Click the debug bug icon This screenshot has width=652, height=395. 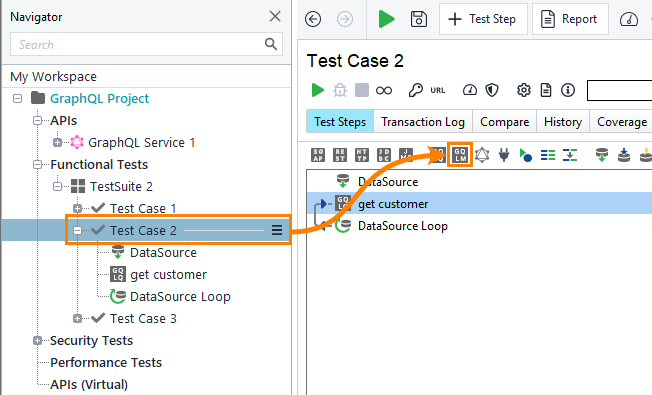tap(340, 90)
